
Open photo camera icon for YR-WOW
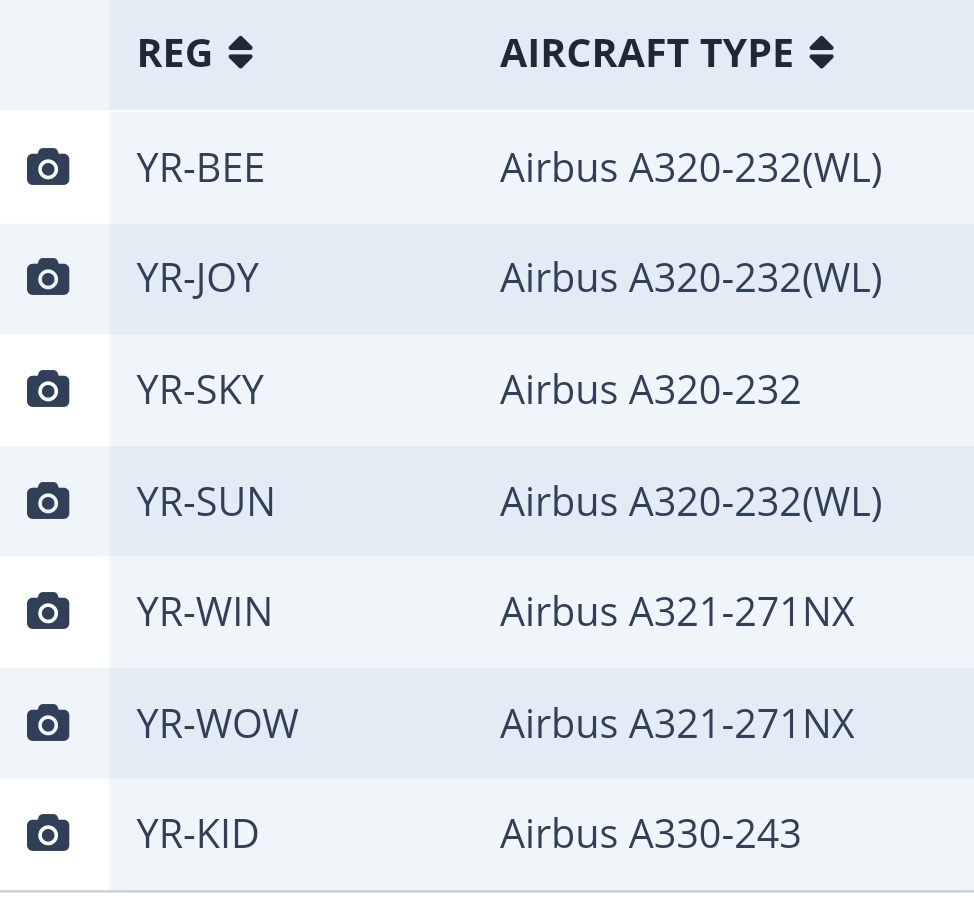(48, 722)
